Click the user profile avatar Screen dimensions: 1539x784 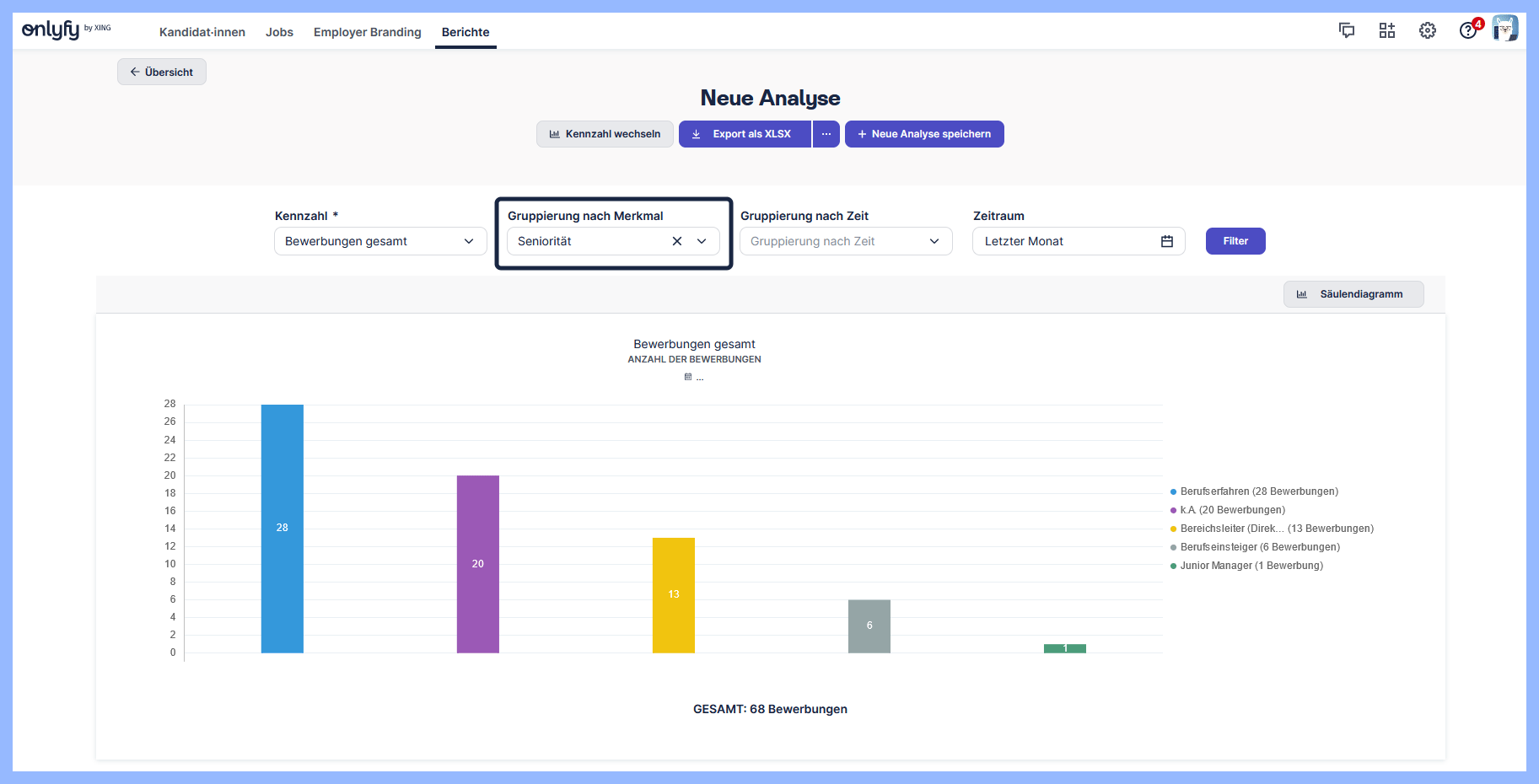1505,30
